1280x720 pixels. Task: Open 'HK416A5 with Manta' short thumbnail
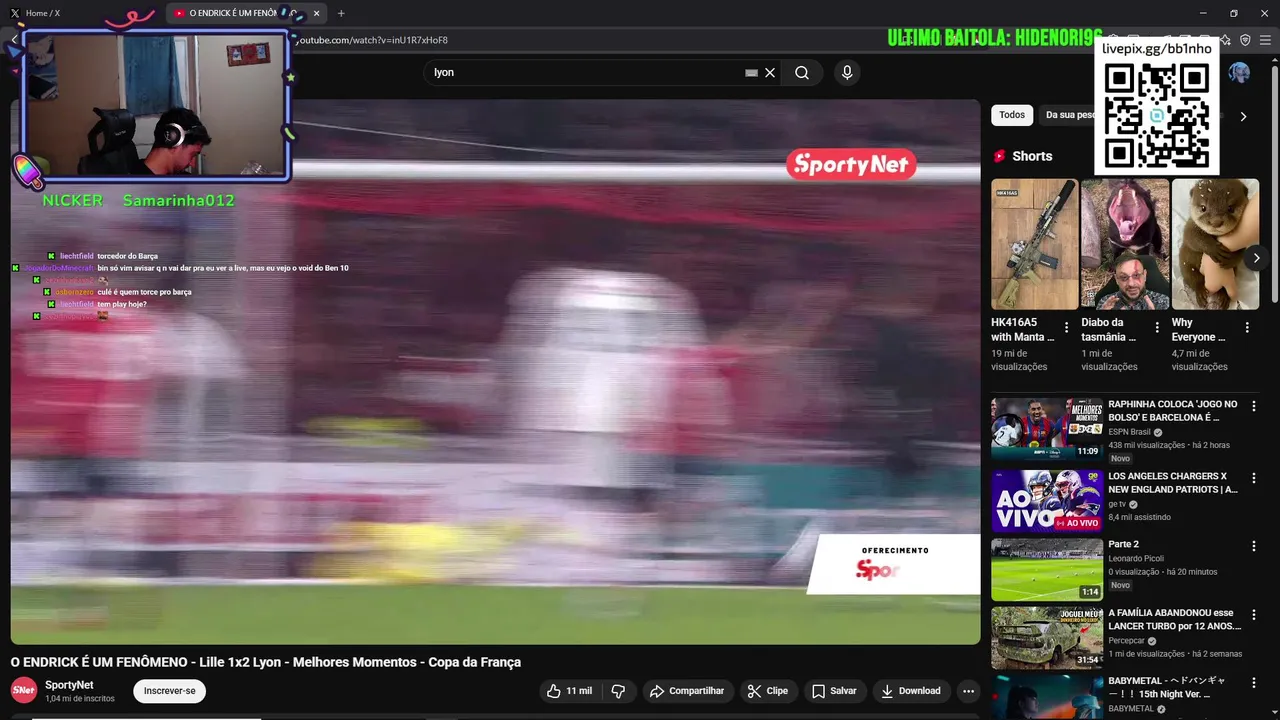coord(1034,244)
